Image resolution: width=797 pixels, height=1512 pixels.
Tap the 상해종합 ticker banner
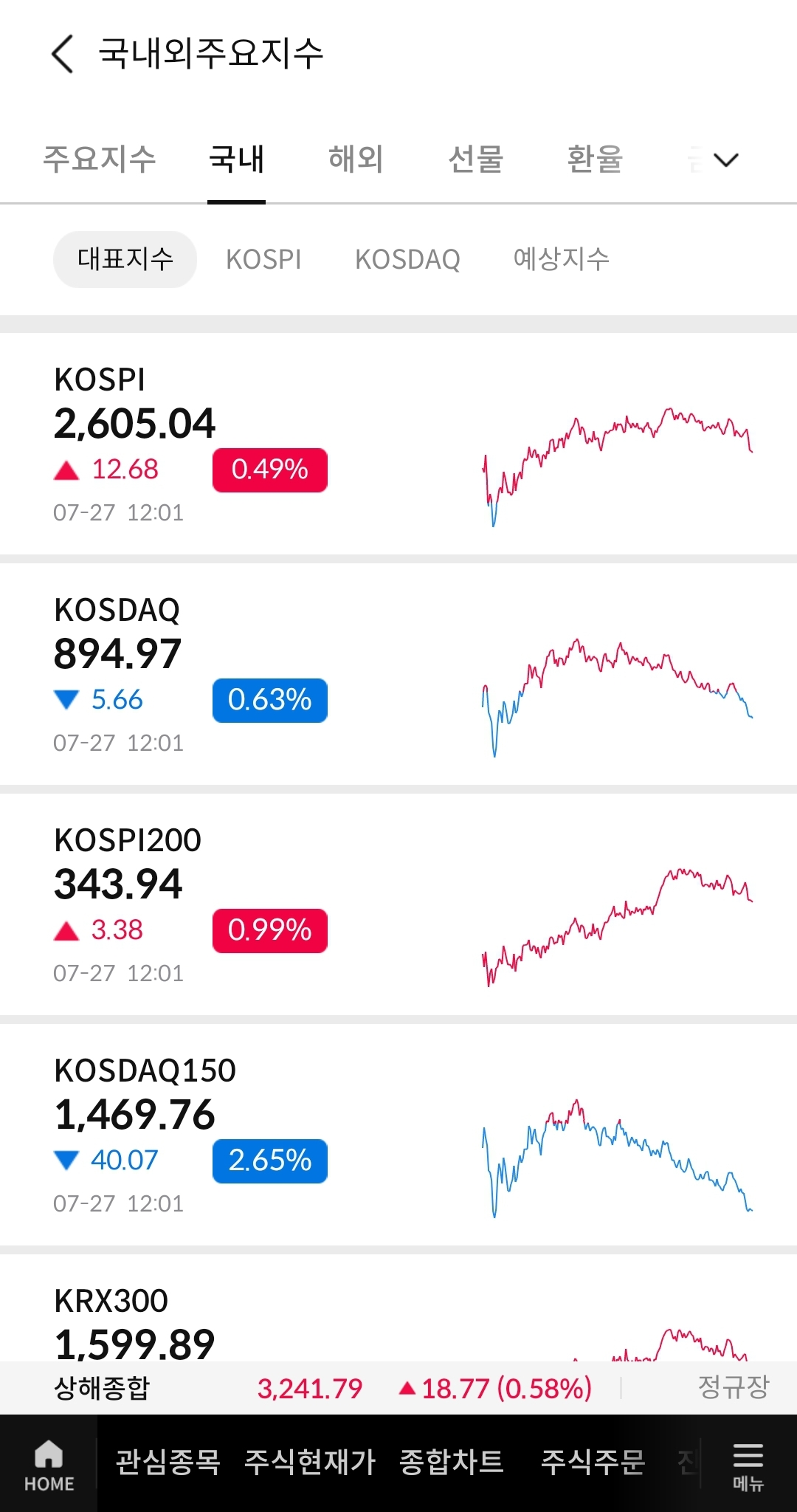[x=398, y=1388]
